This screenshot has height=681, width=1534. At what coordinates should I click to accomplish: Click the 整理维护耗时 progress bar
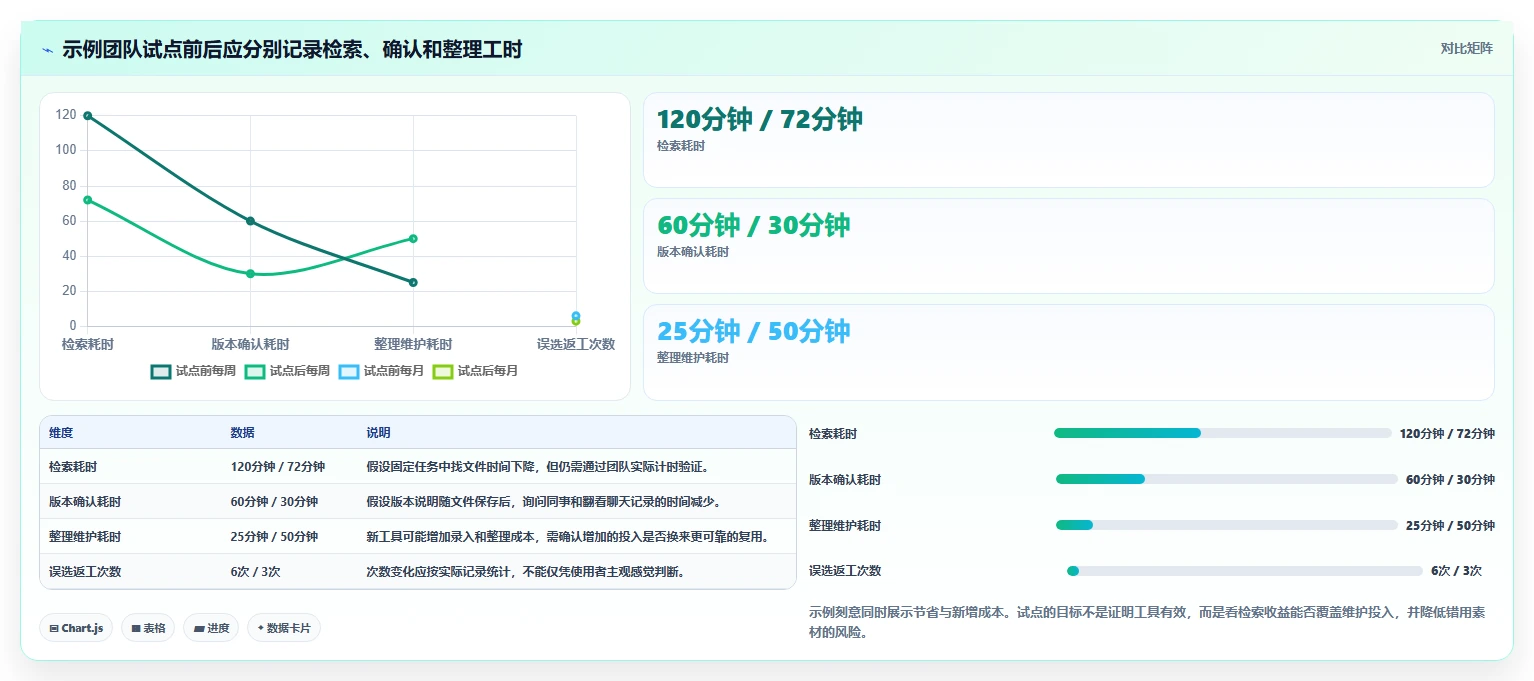pos(1226,525)
